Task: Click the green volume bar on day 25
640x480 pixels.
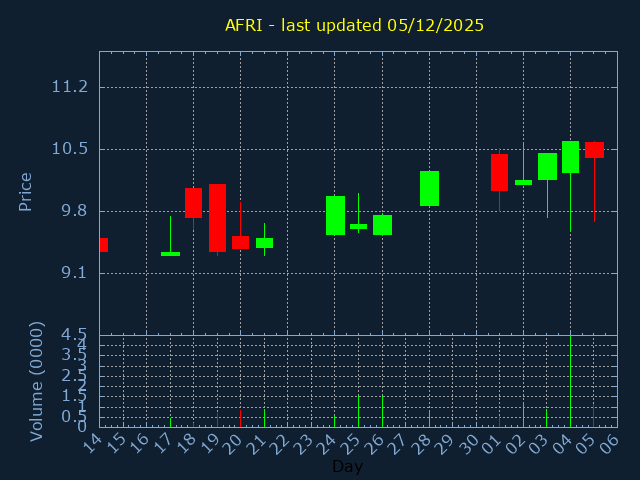Action: point(358,411)
